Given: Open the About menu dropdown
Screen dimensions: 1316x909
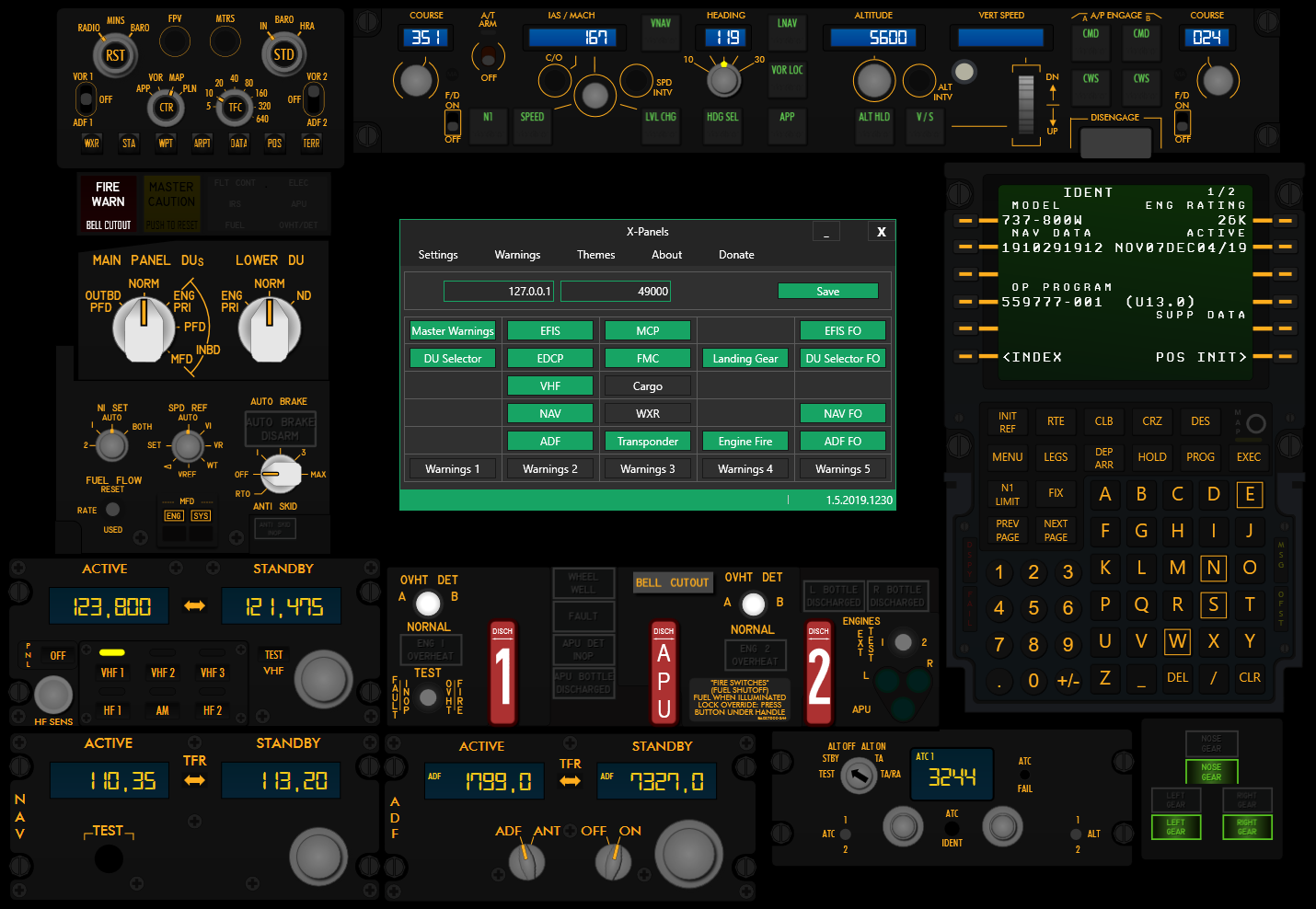Looking at the screenshot, I should tap(666, 255).
